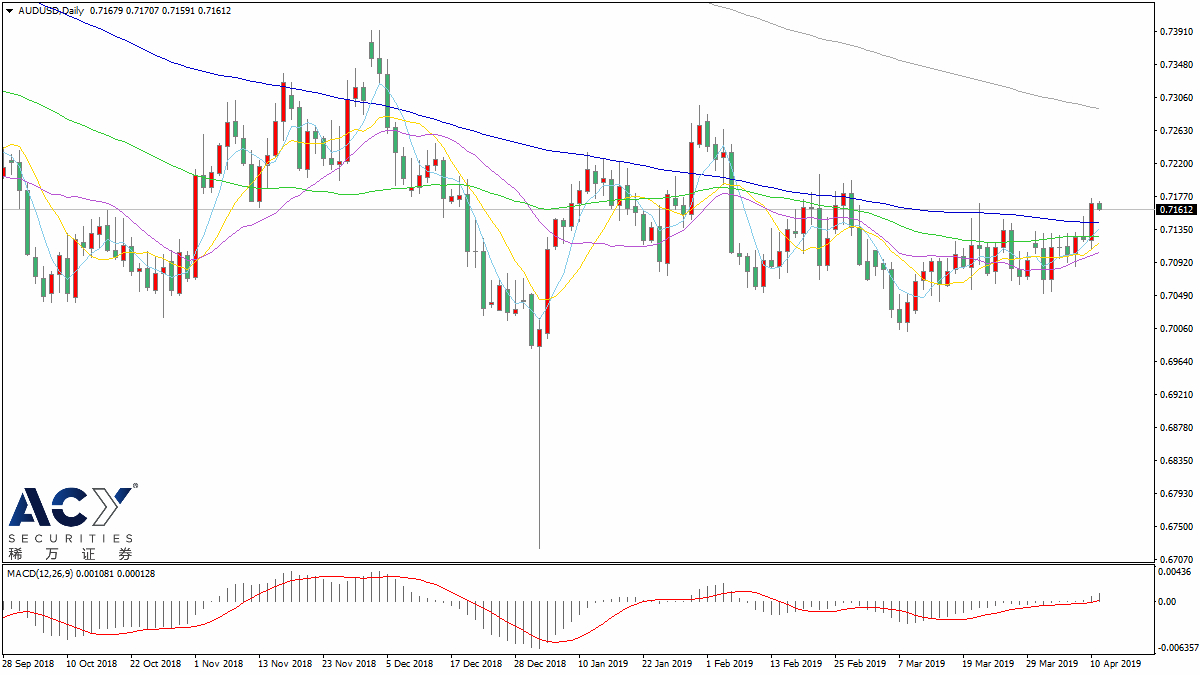Click the highest green candle in early December
1200x675 pixels.
[x=372, y=47]
